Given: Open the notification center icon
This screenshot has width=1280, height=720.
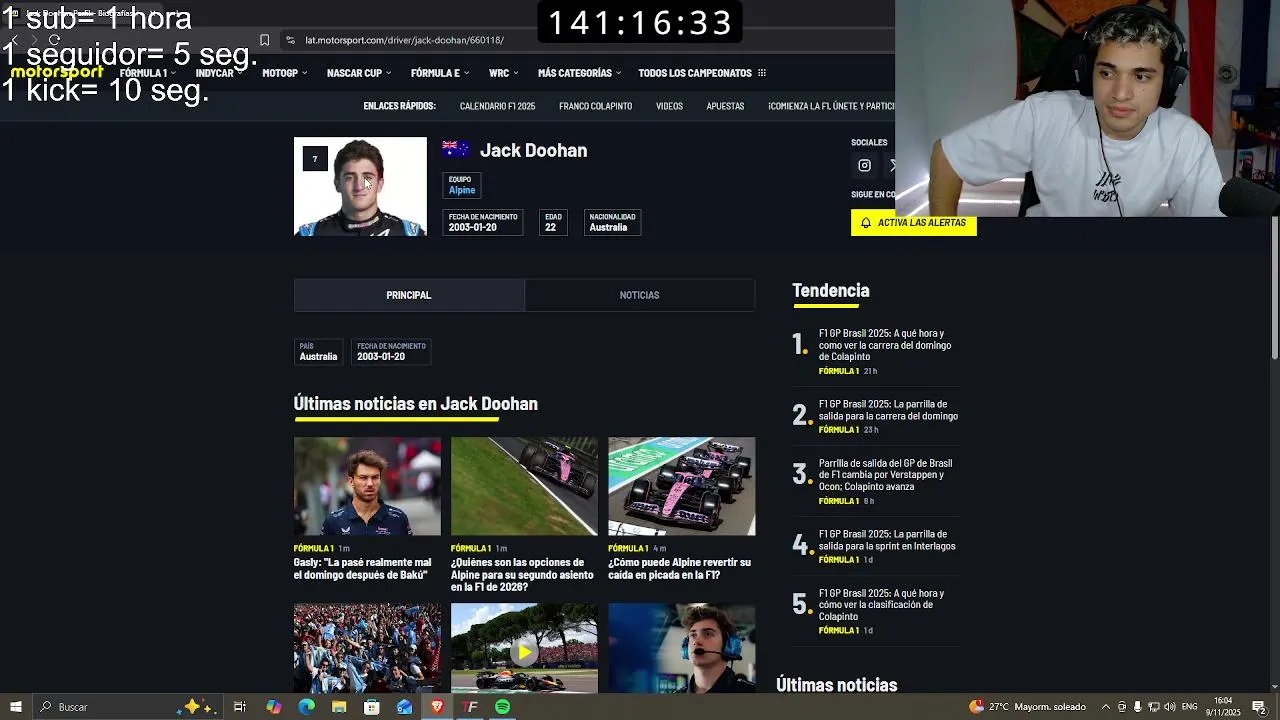Looking at the screenshot, I should [1259, 707].
